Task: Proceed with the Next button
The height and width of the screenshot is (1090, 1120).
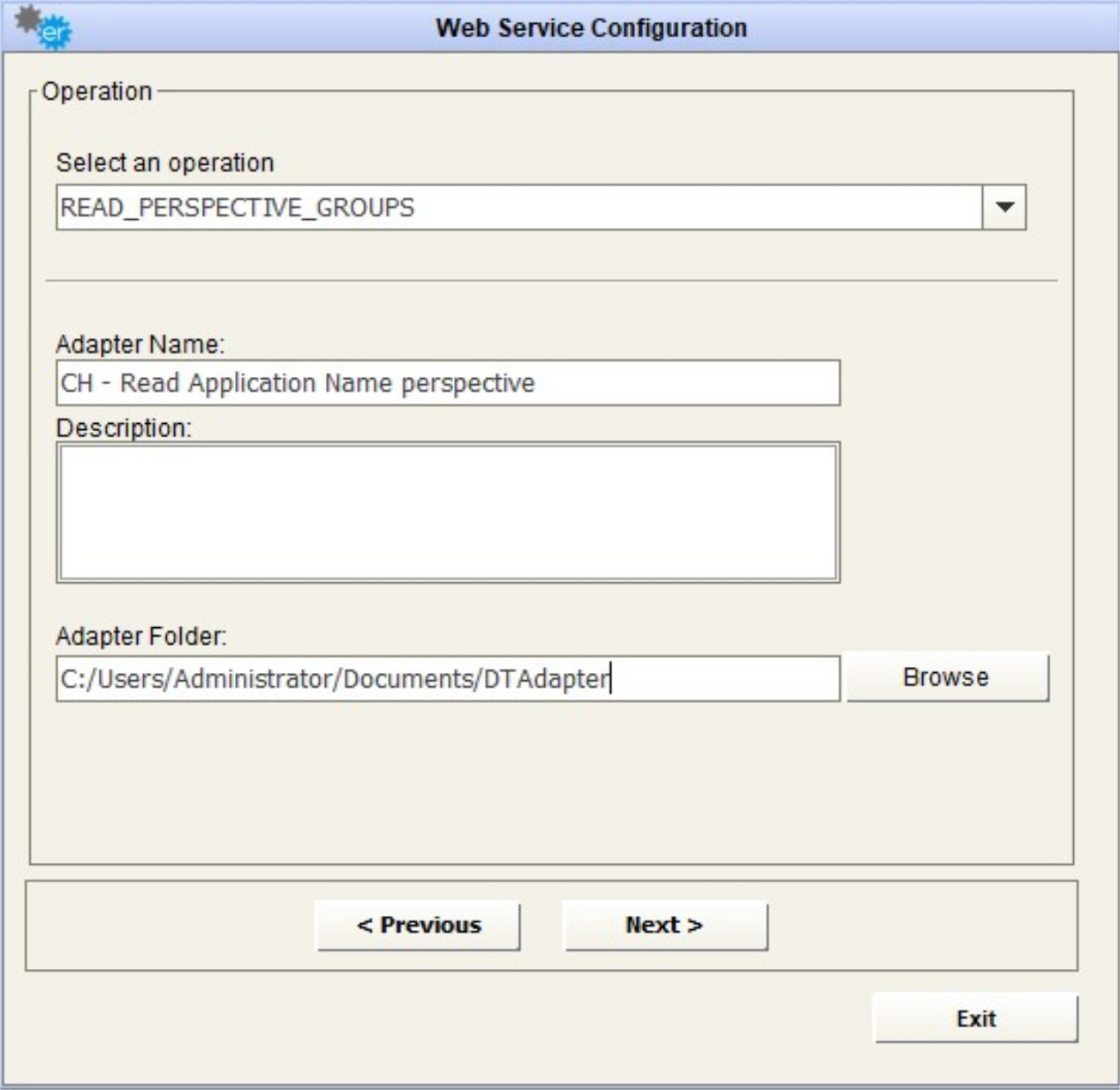Action: pyautogui.click(x=664, y=925)
